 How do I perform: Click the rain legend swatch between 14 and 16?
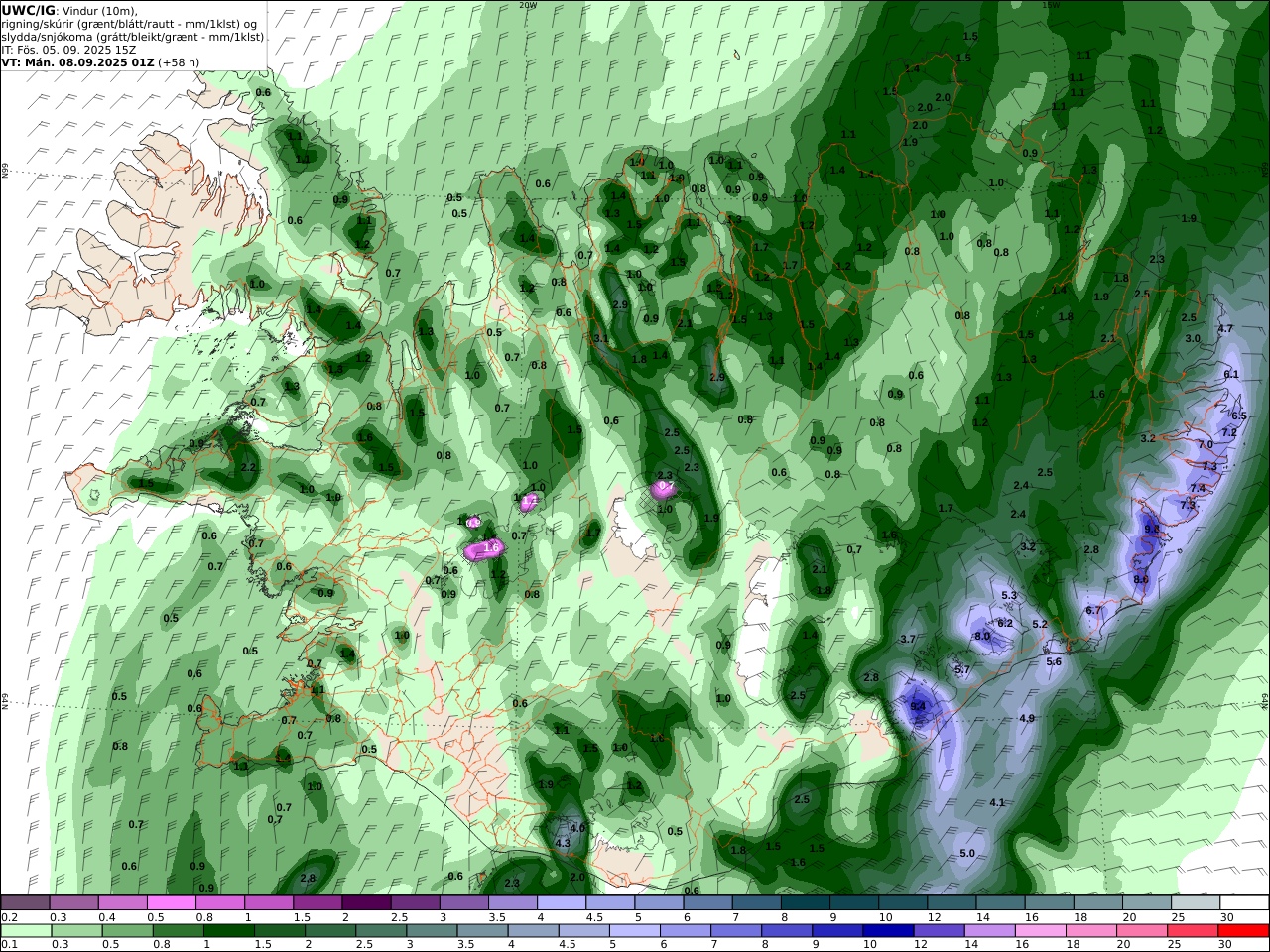click(x=992, y=931)
